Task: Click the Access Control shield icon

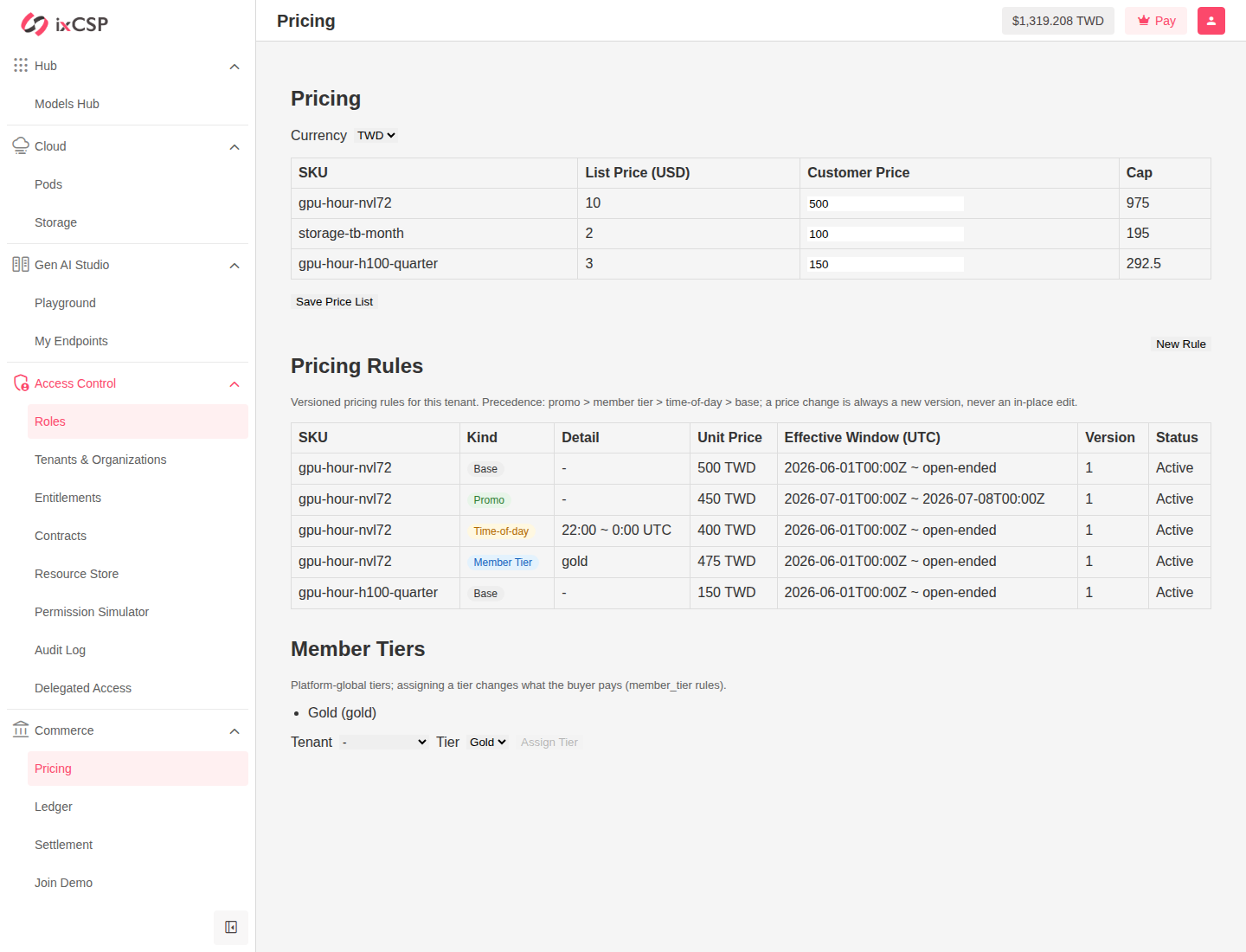Action: click(x=21, y=383)
